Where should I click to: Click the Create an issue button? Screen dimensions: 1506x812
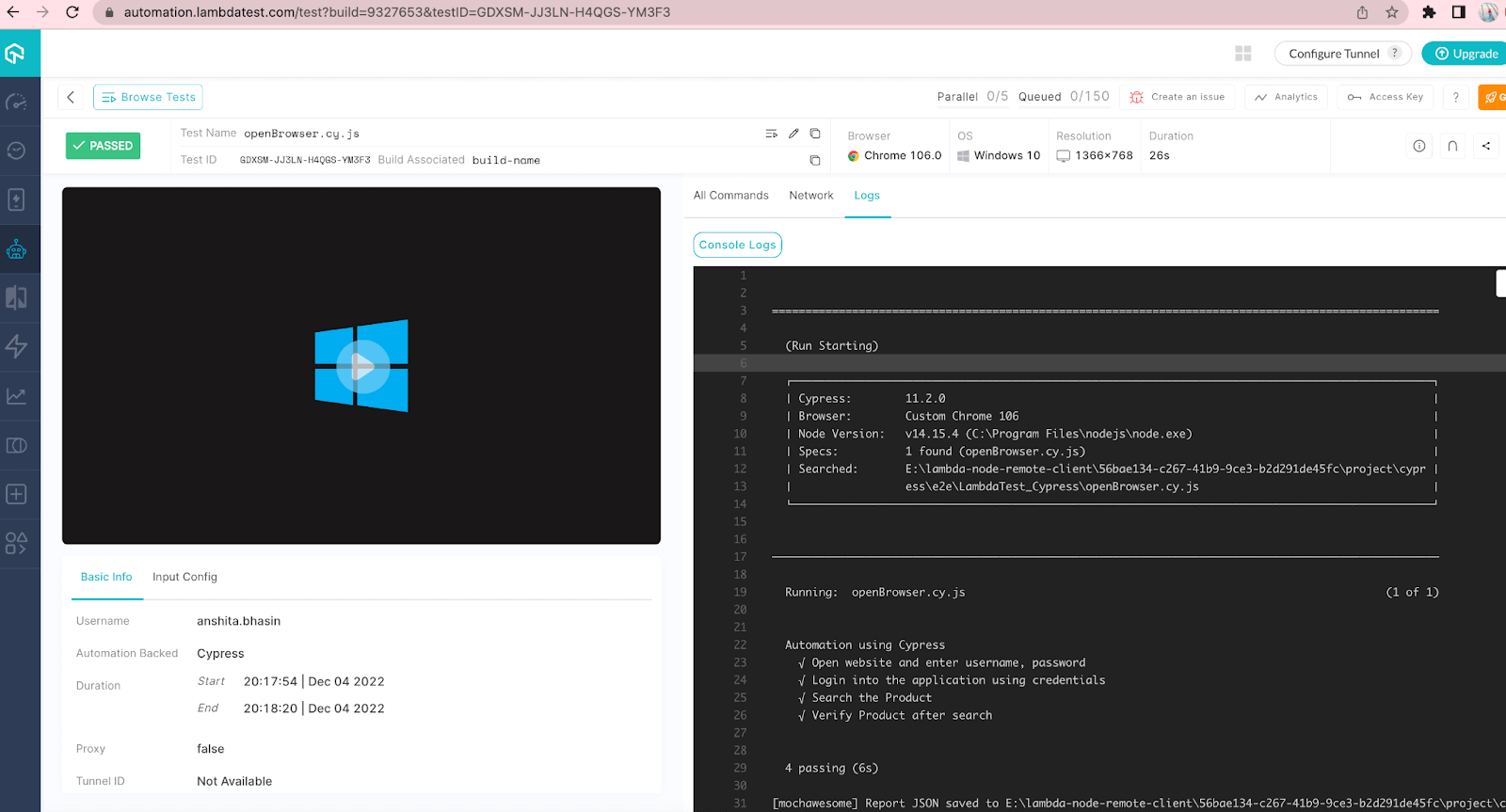pyautogui.click(x=1177, y=97)
